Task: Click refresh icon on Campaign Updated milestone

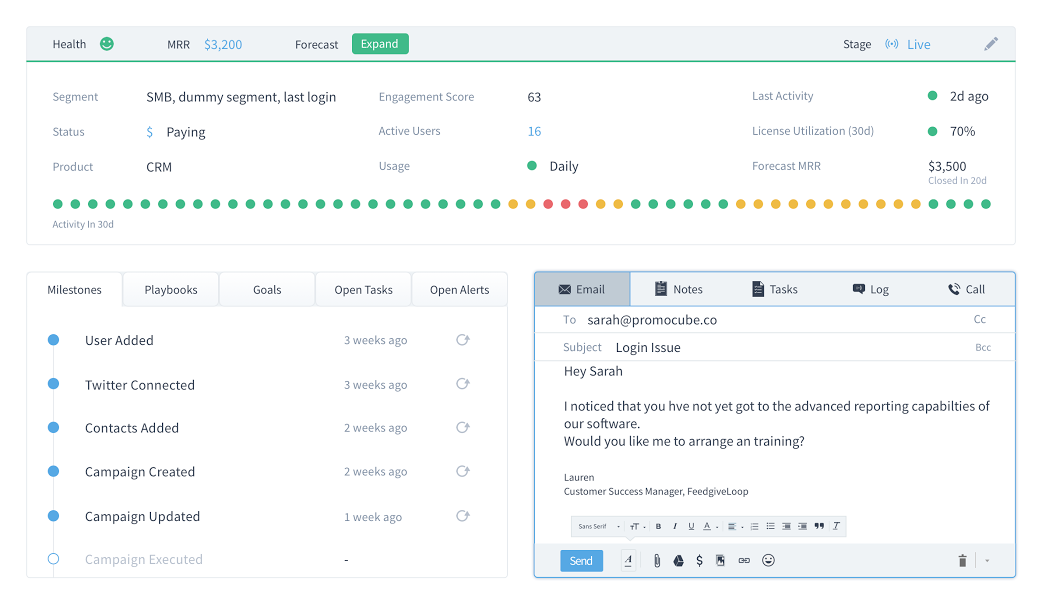Action: [x=463, y=516]
